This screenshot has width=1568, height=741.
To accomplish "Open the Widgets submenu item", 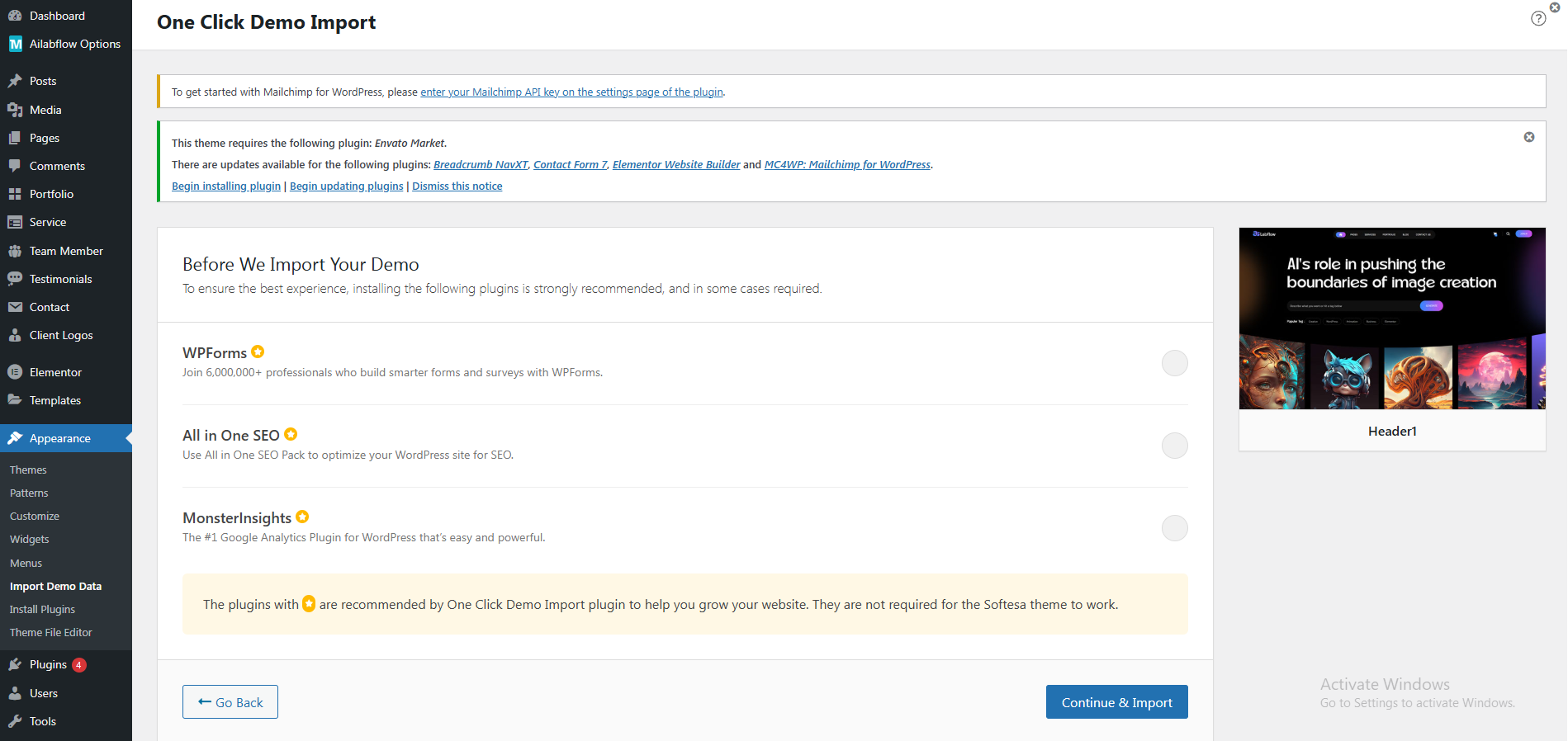I will pos(30,539).
